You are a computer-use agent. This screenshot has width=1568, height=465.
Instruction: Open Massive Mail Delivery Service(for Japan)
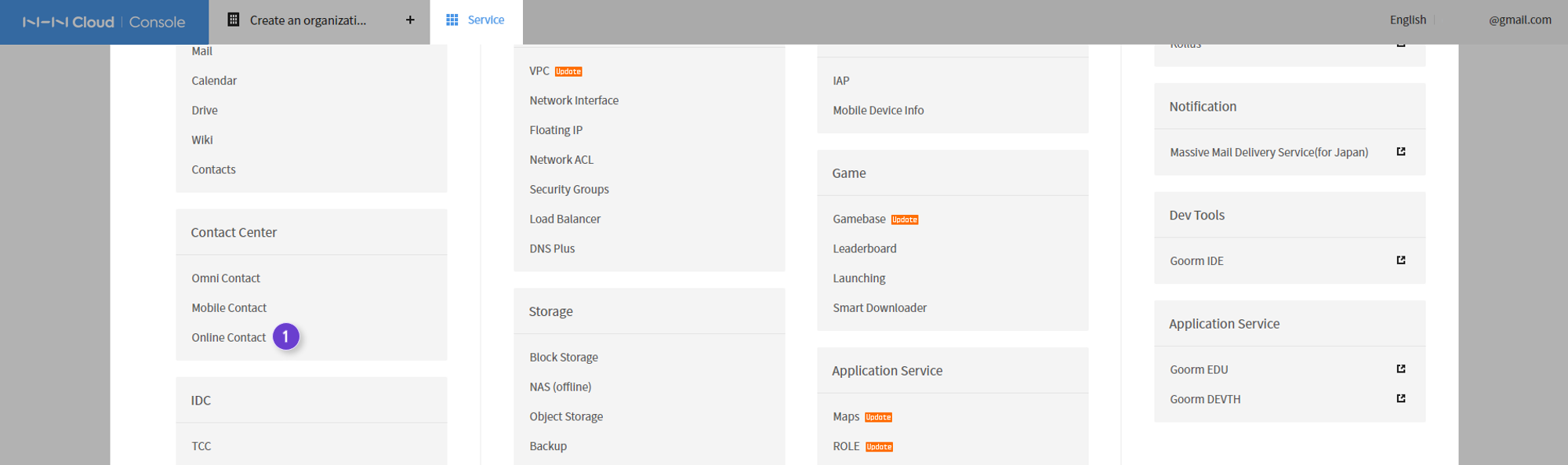[1269, 153]
